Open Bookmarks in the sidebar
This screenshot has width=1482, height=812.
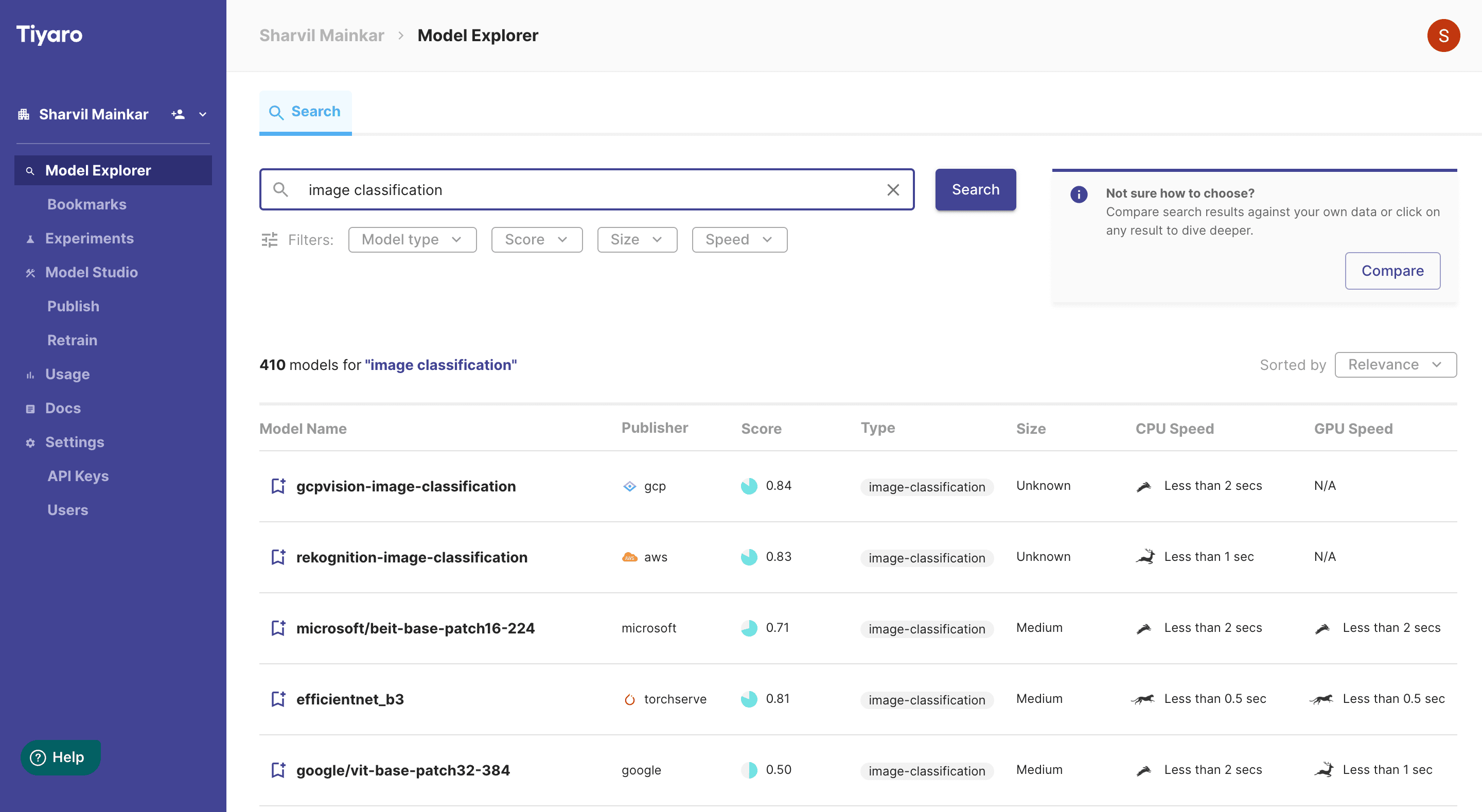coord(87,204)
